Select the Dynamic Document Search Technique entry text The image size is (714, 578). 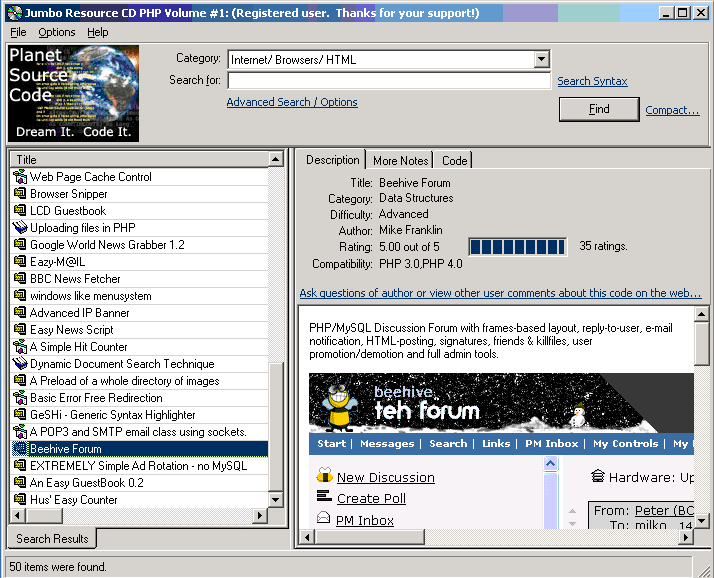[122, 363]
